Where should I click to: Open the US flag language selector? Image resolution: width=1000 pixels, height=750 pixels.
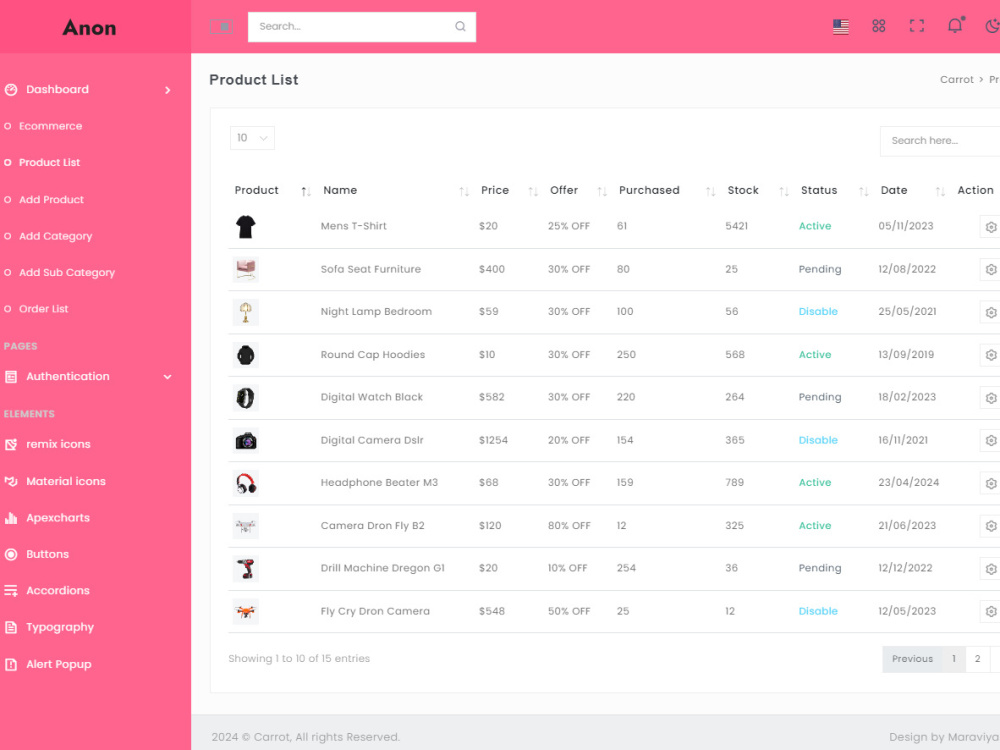pos(841,26)
